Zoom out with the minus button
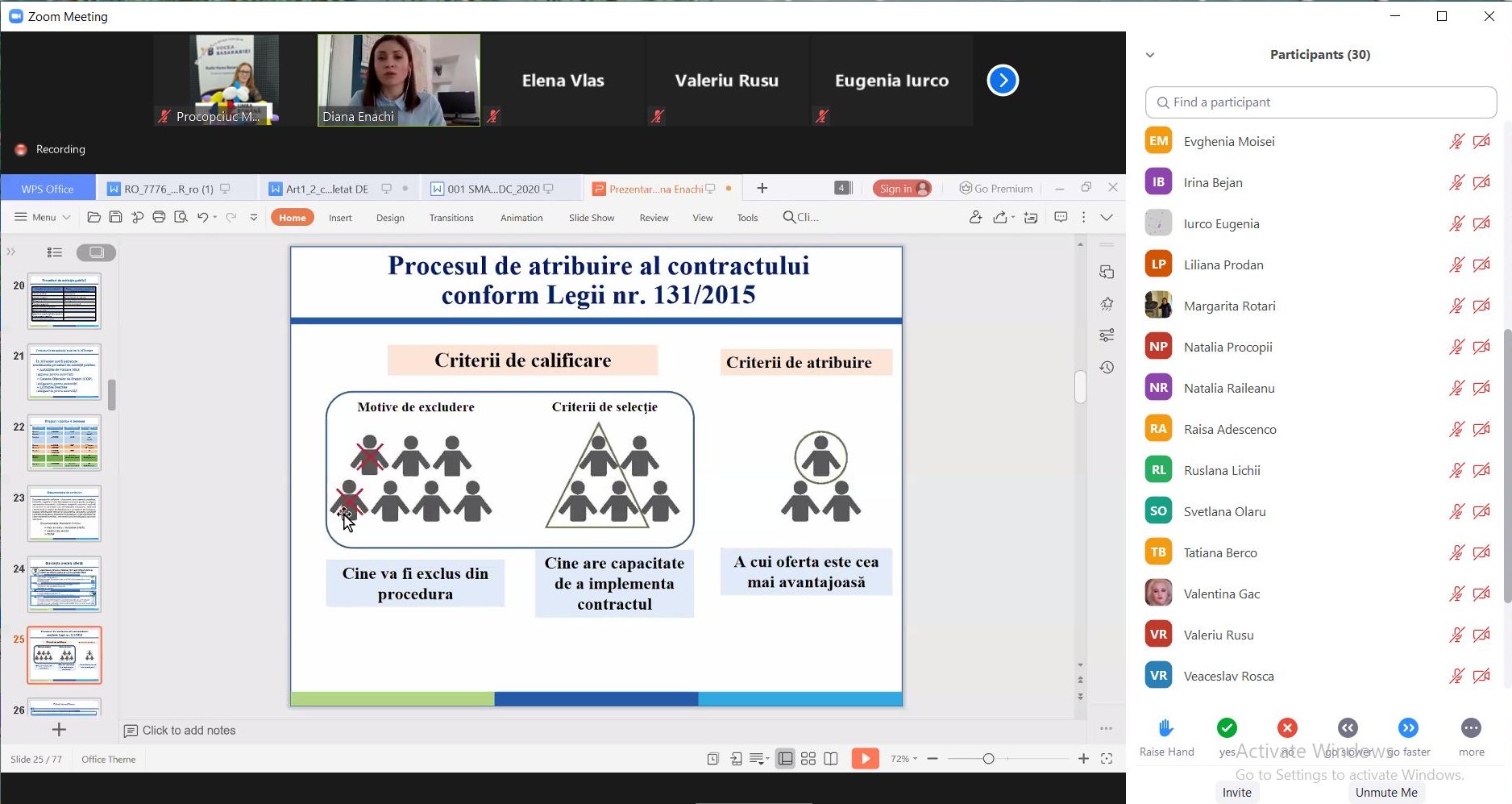The height and width of the screenshot is (804, 1512). tap(933, 759)
